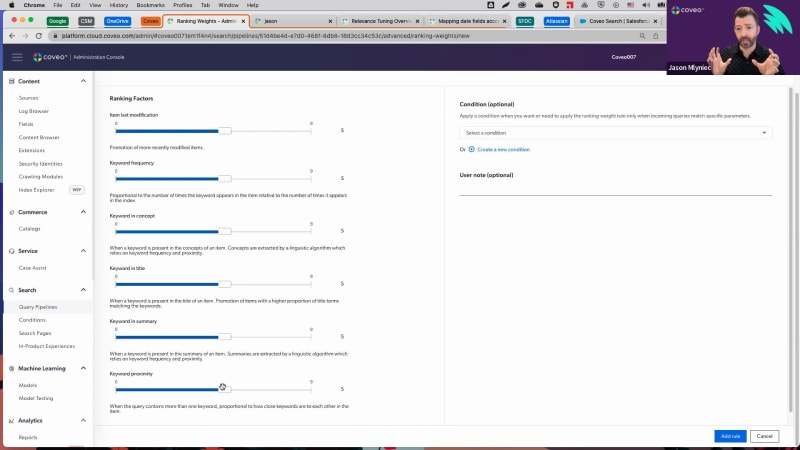Close the Relevance Tuning Overview tab
The image size is (800, 450).
pos(417,21)
